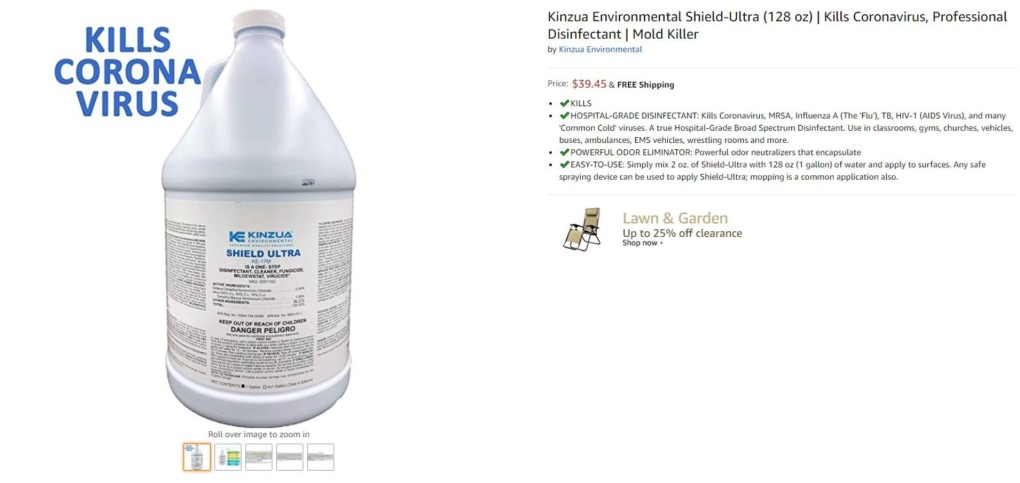Select the third product thumbnail
1020x483 pixels.
pos(259,457)
